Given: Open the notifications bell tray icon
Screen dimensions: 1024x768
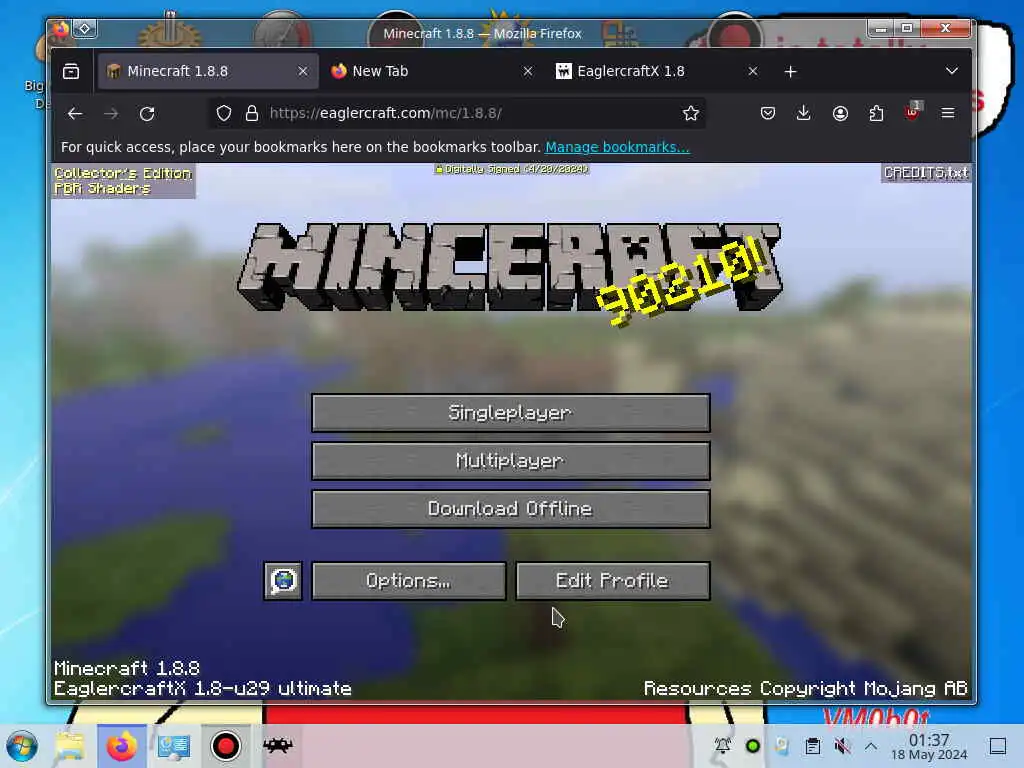Looking at the screenshot, I should 723,746.
